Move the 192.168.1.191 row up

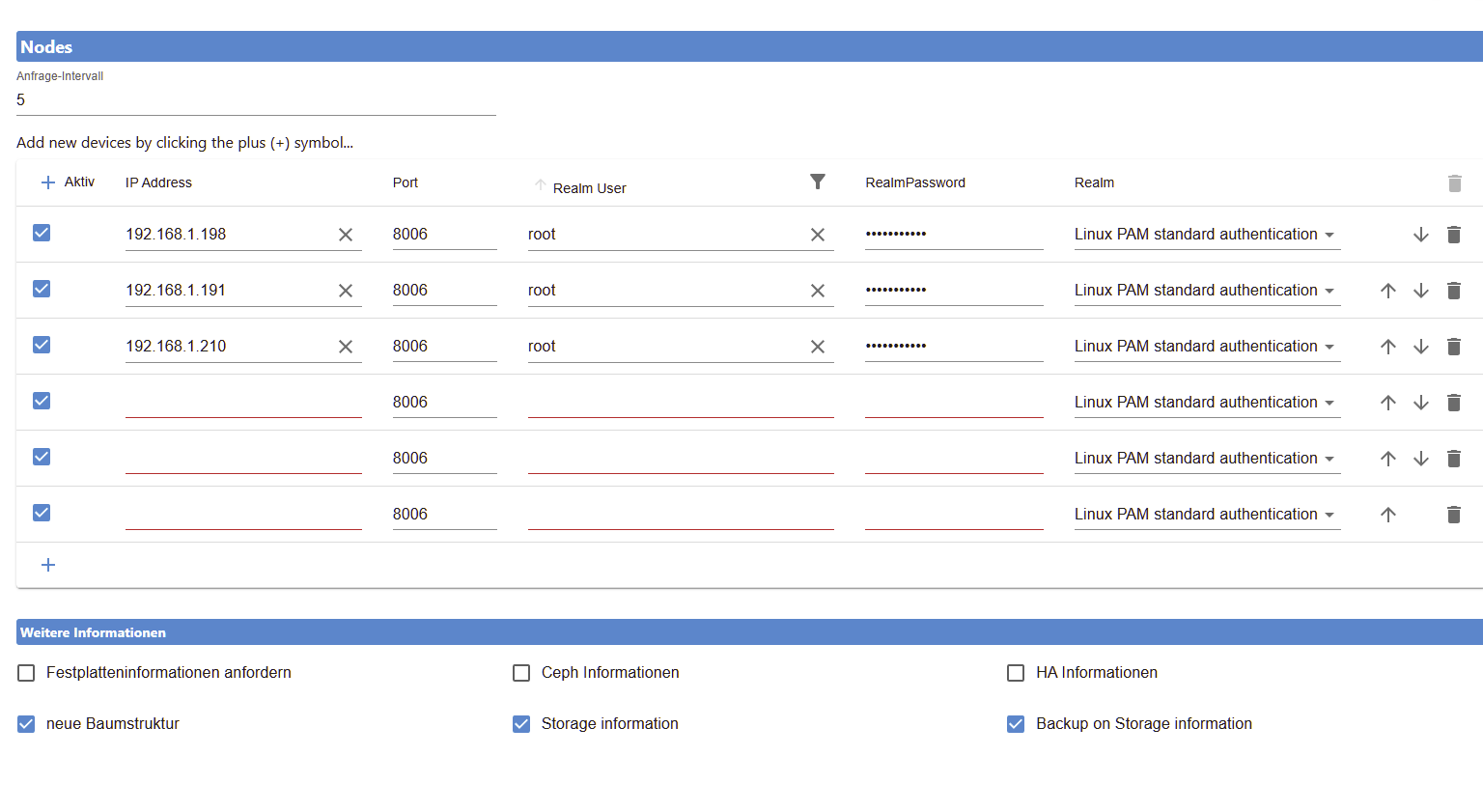click(x=1387, y=291)
